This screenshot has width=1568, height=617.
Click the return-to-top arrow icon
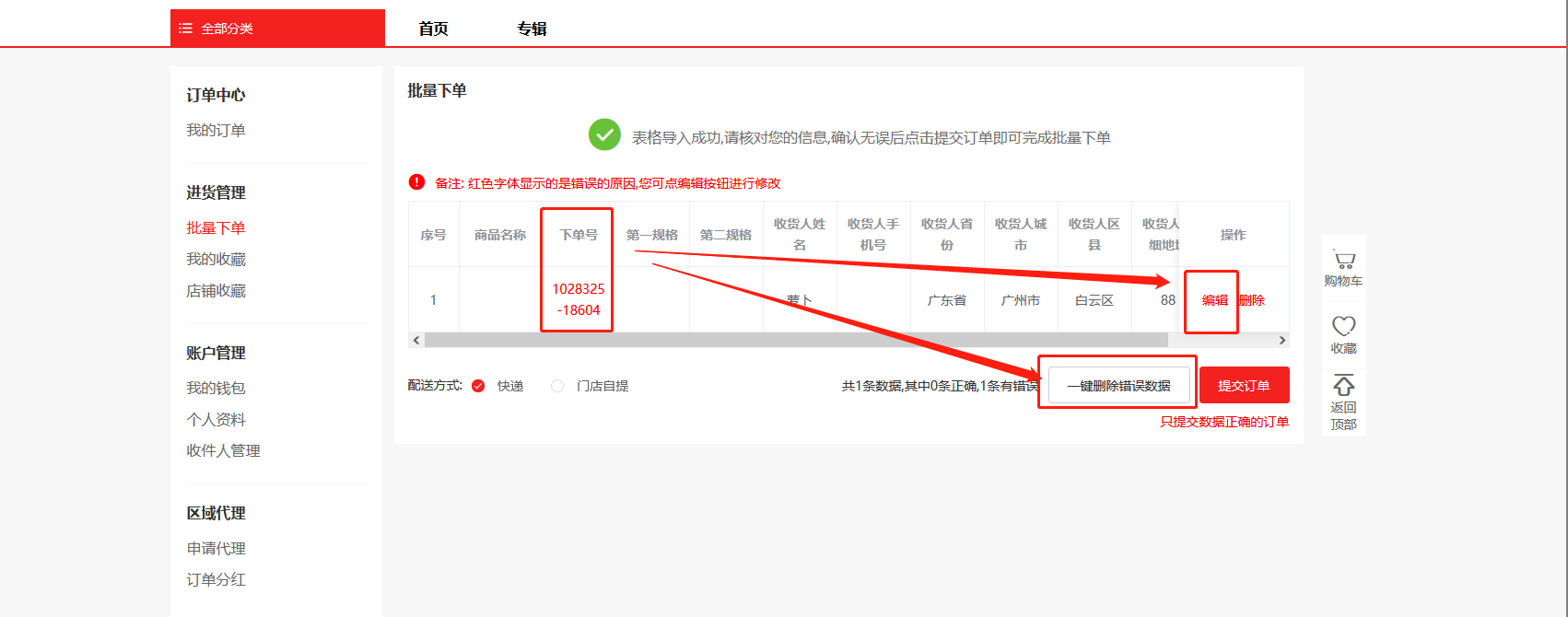coord(1344,385)
